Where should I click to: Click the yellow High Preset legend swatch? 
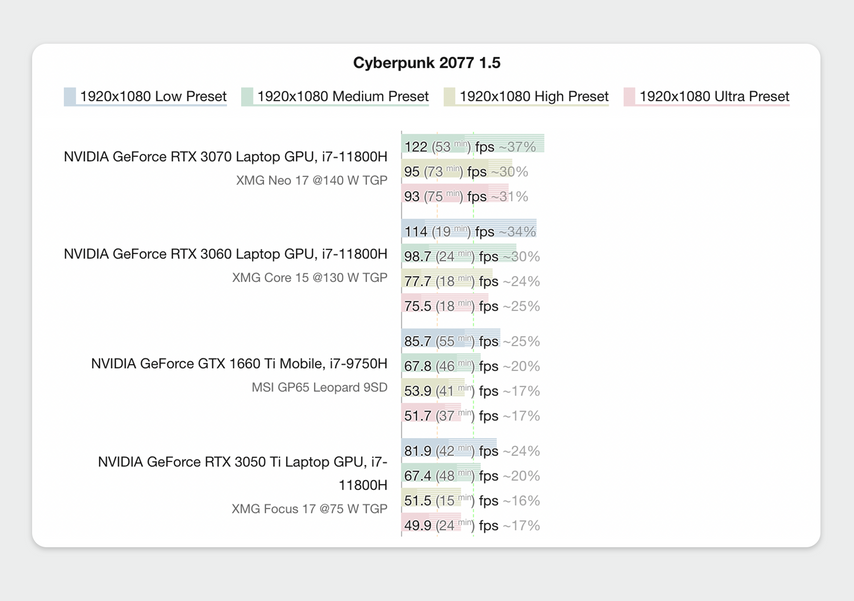[x=449, y=96]
